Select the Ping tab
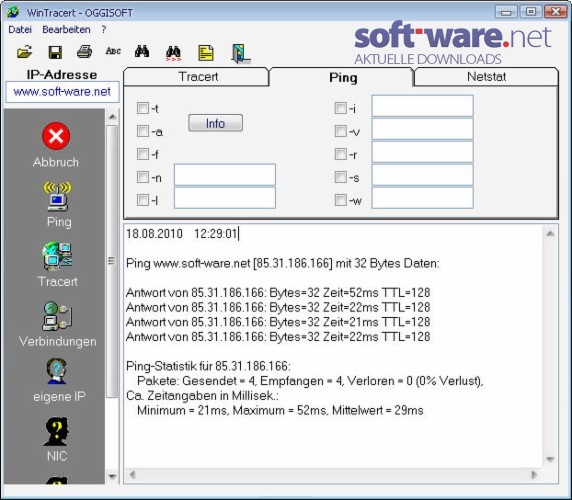 tap(342, 77)
